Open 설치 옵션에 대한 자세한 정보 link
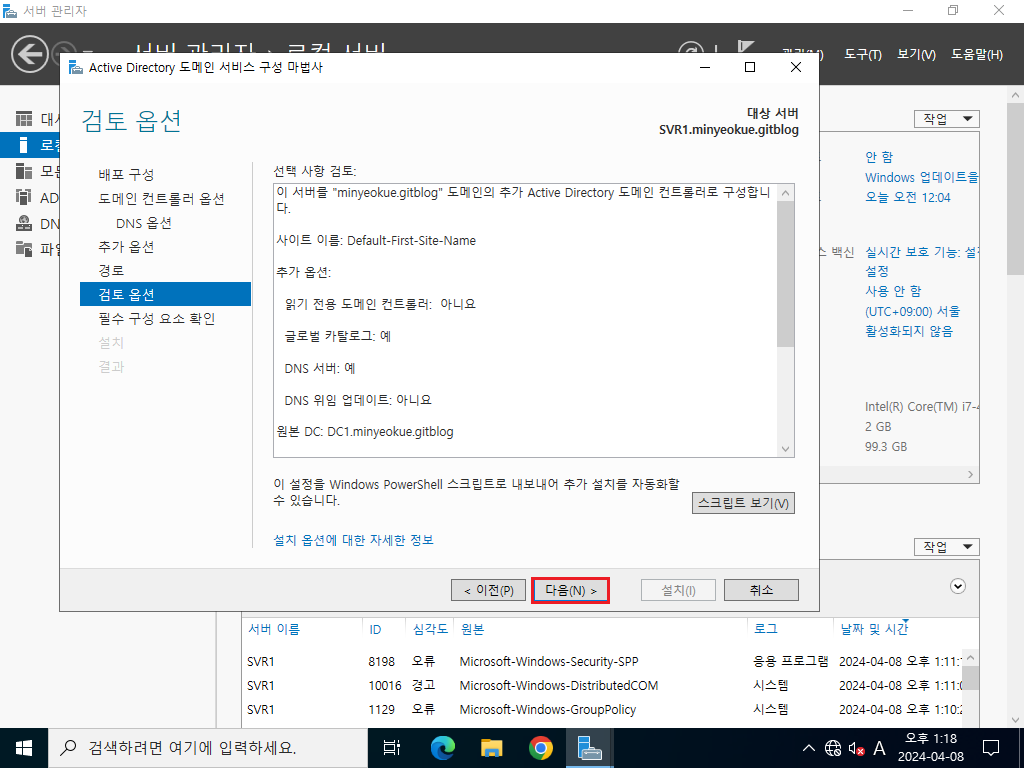Image resolution: width=1024 pixels, height=768 pixels. (x=353, y=540)
